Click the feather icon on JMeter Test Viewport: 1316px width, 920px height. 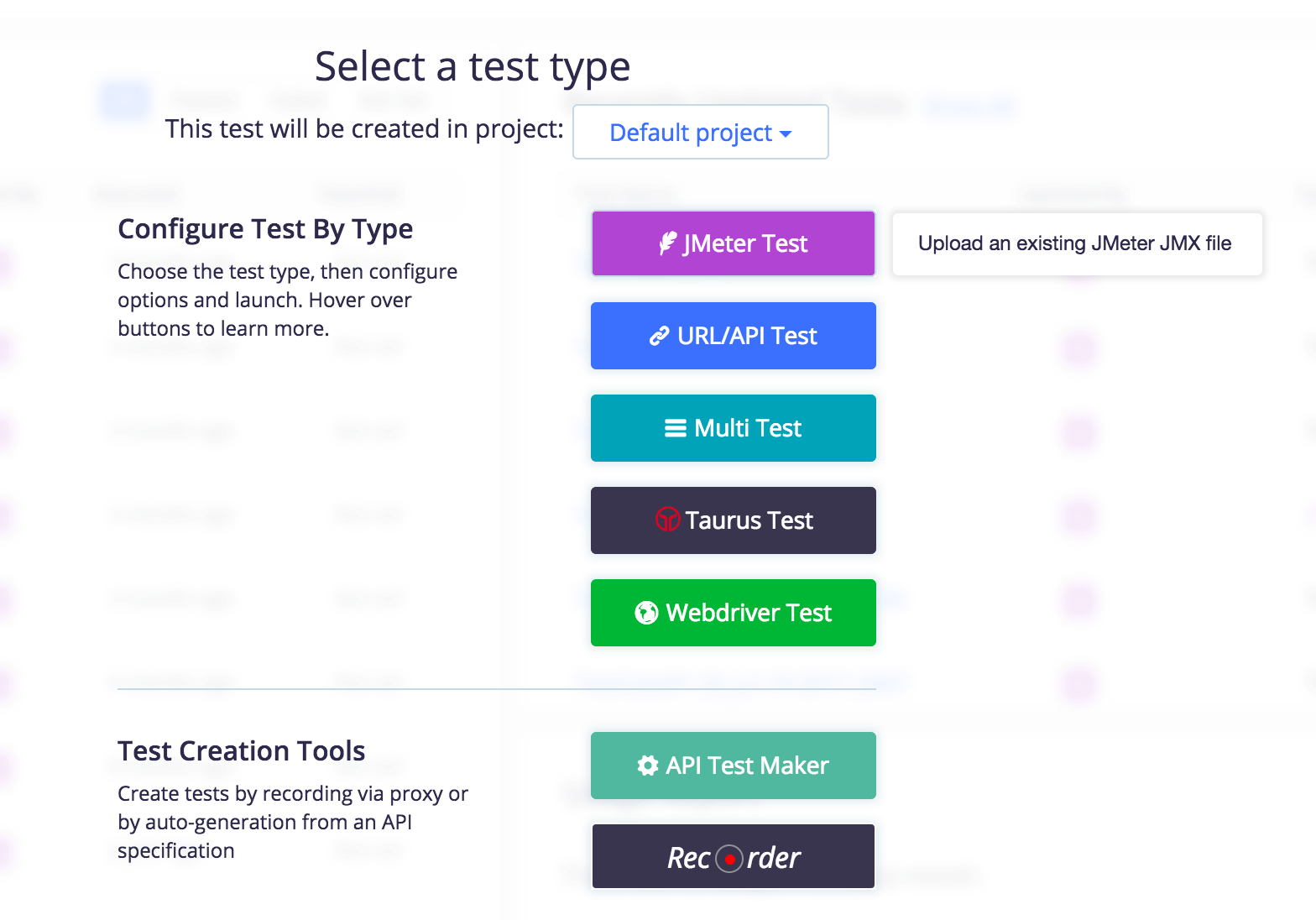point(668,243)
